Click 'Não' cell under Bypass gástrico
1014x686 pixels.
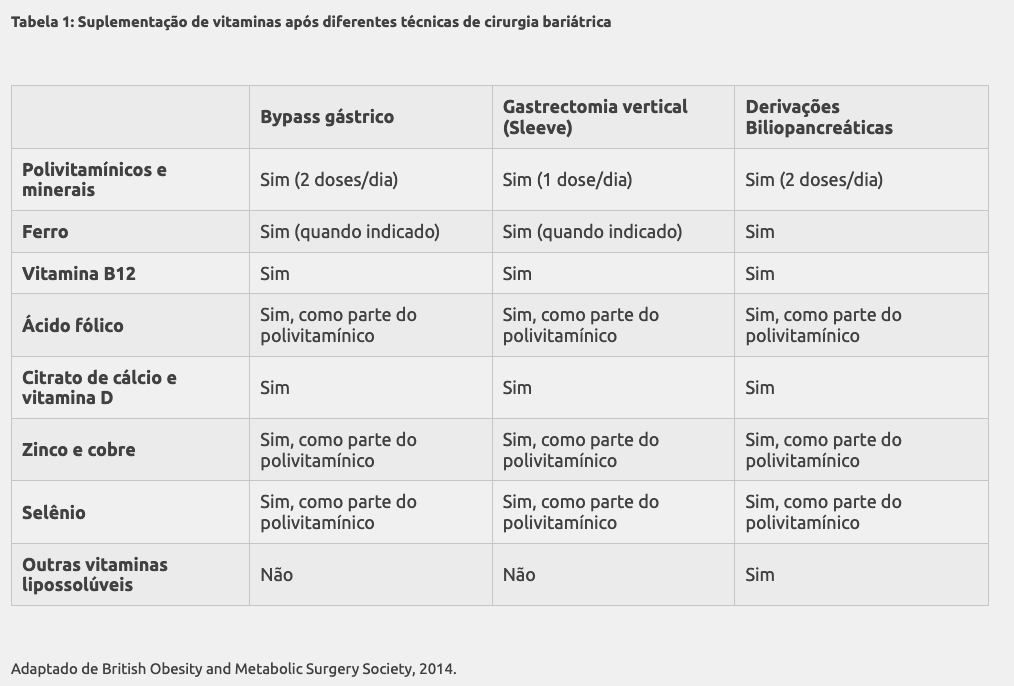point(276,575)
